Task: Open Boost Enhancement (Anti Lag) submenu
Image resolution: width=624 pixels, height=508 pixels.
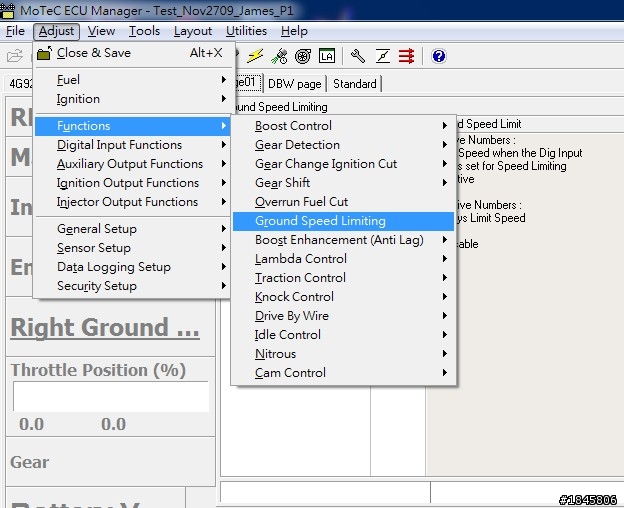Action: coord(343,240)
